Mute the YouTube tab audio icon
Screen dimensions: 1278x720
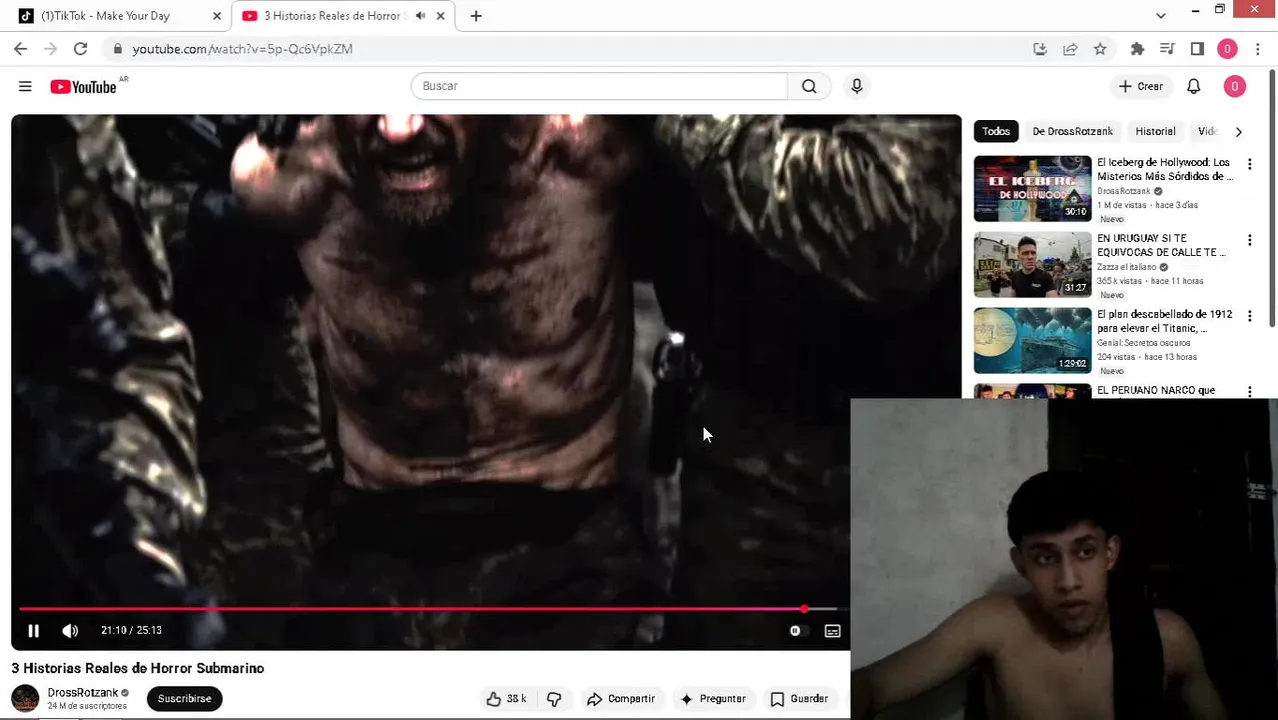[x=420, y=16]
